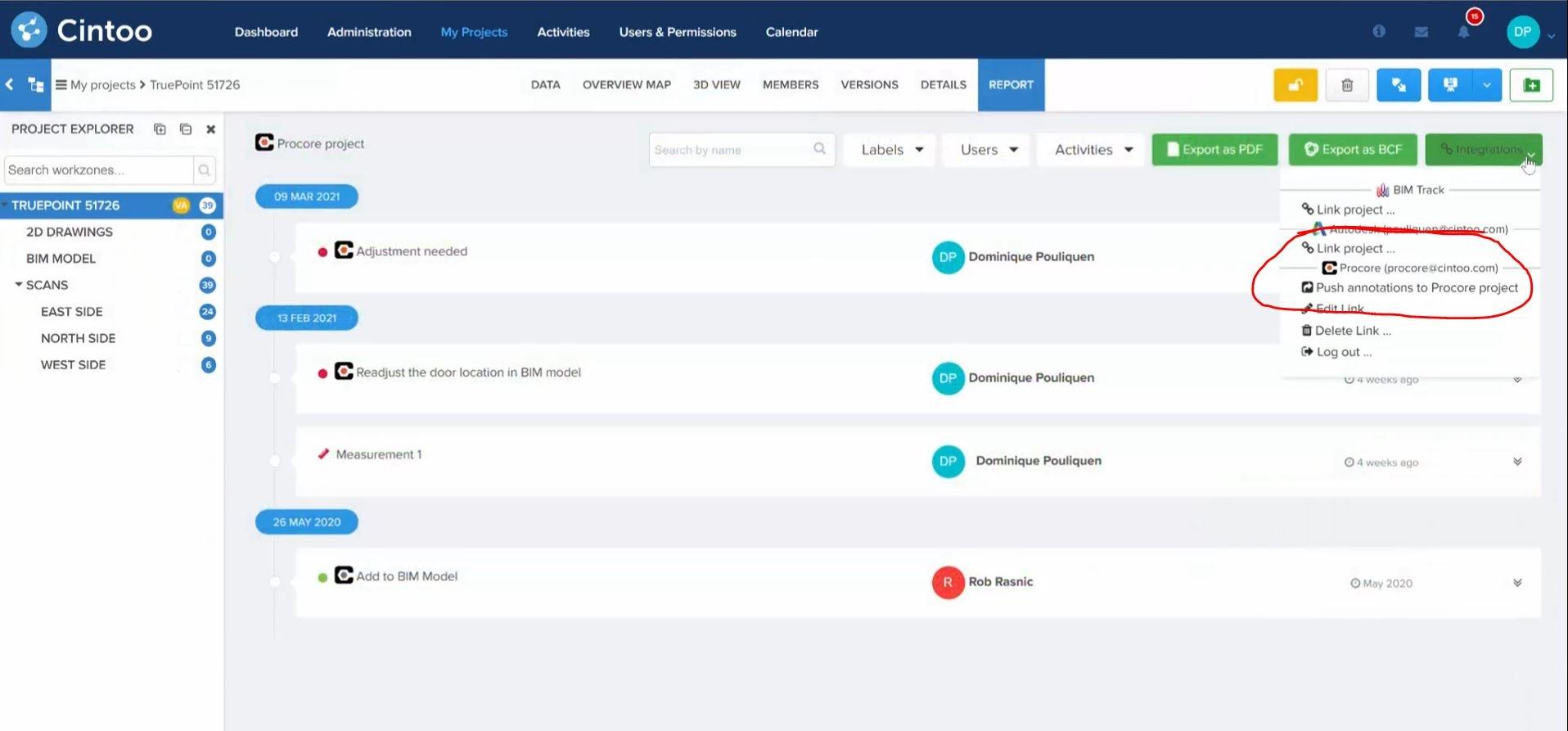Expand the download button dropdown arrow
The image size is (1568, 731).
pyautogui.click(x=1486, y=85)
